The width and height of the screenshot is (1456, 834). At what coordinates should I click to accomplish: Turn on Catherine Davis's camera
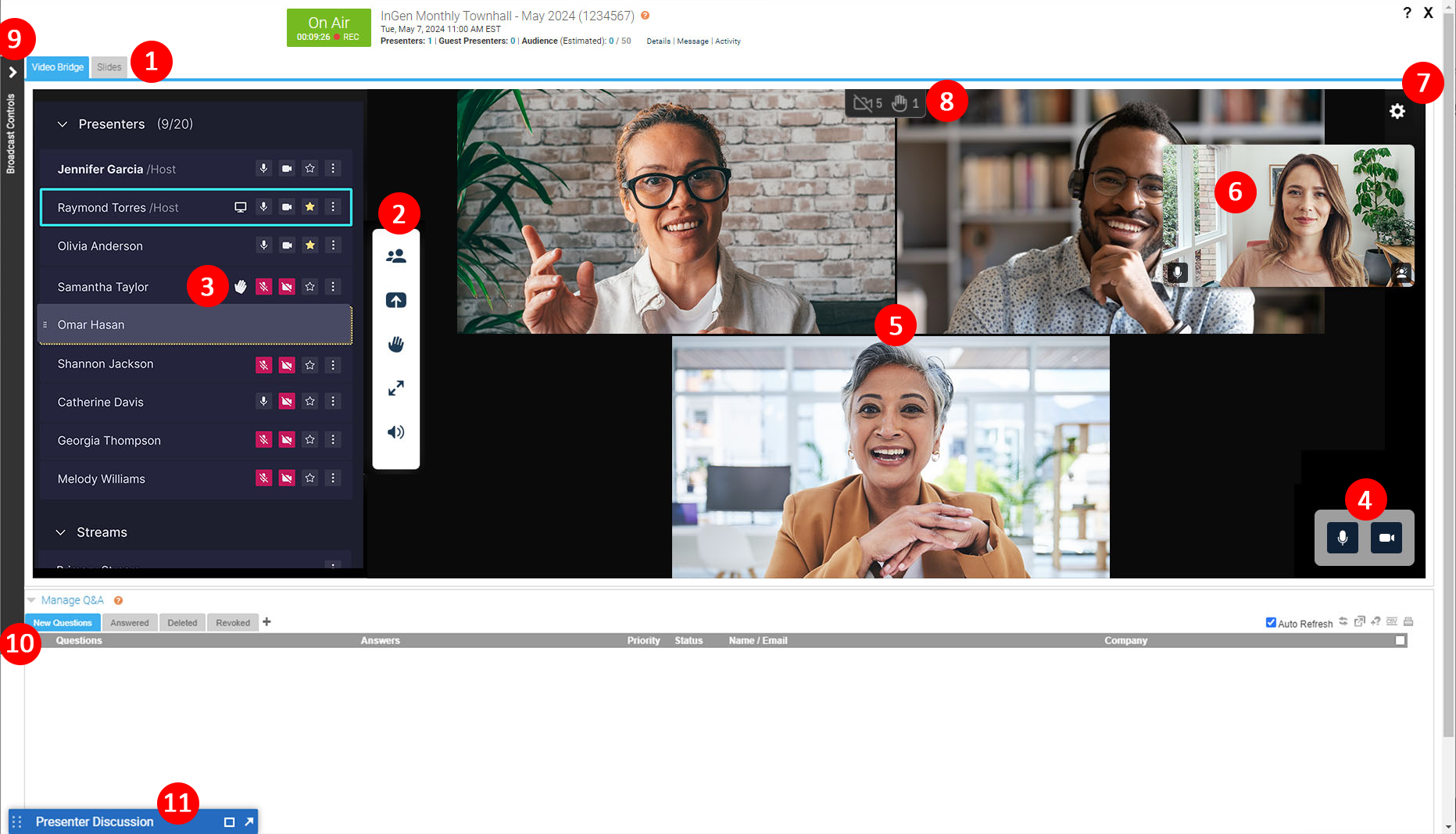[x=287, y=402]
